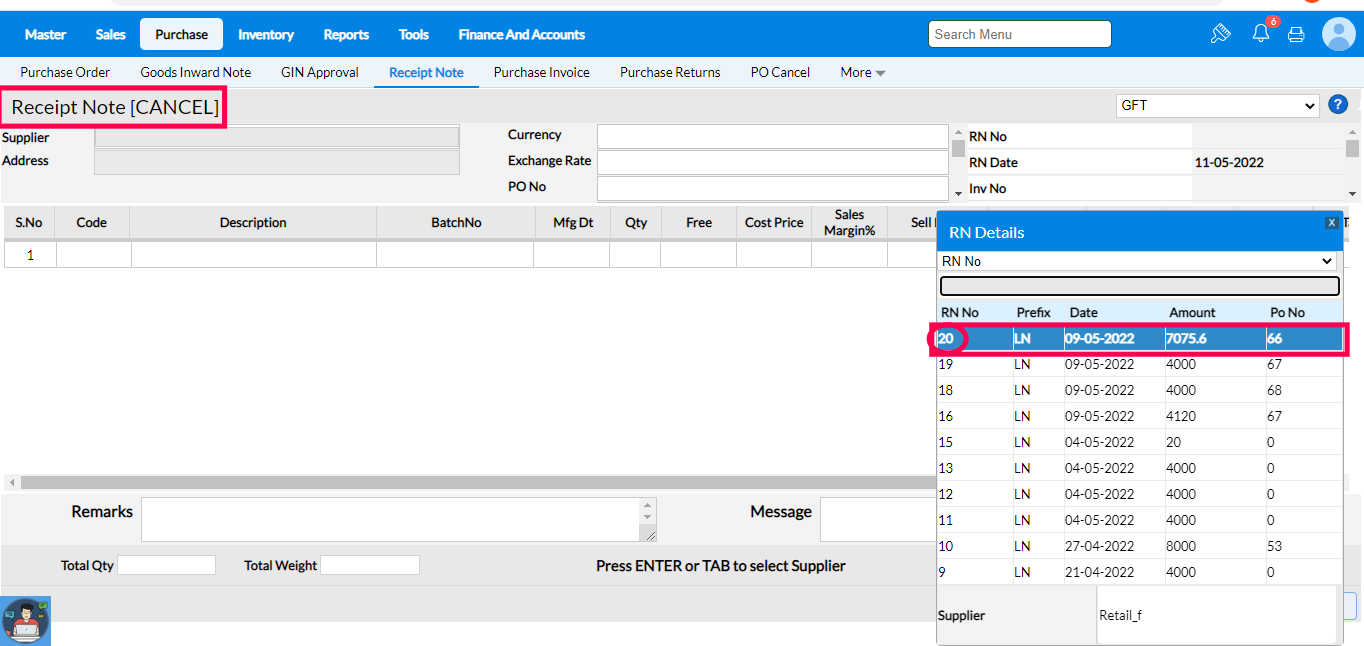The image size is (1364, 646).
Task: Expand the RN No filter dropdown
Action: point(1138,261)
